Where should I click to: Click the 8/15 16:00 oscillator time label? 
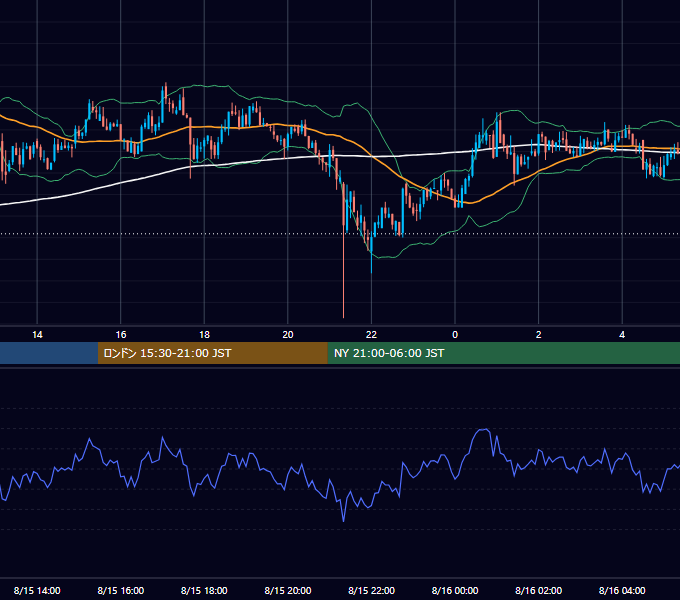(x=121, y=590)
